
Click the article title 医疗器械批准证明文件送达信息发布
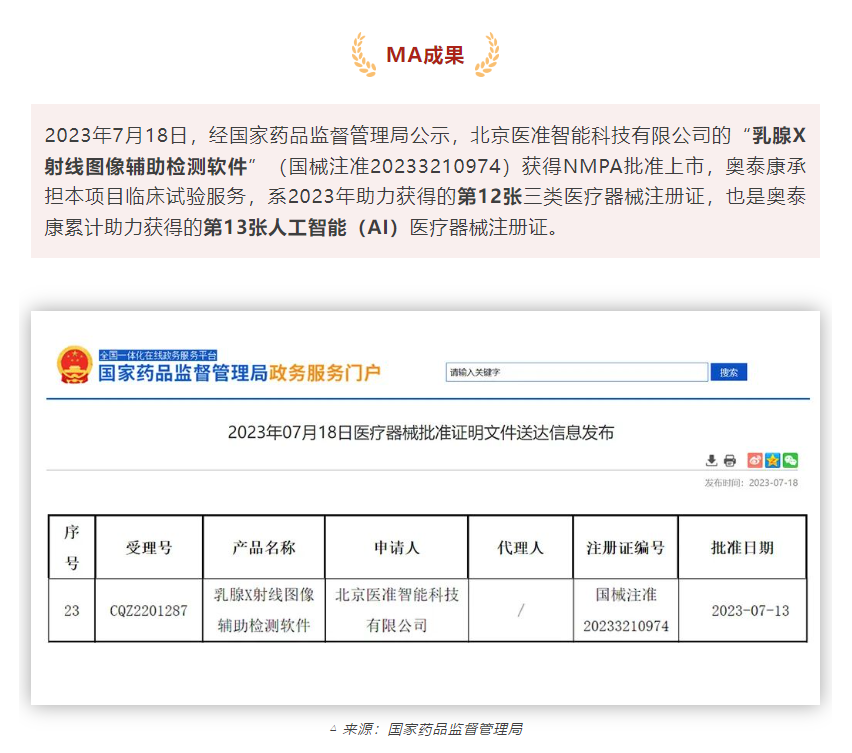click(420, 432)
